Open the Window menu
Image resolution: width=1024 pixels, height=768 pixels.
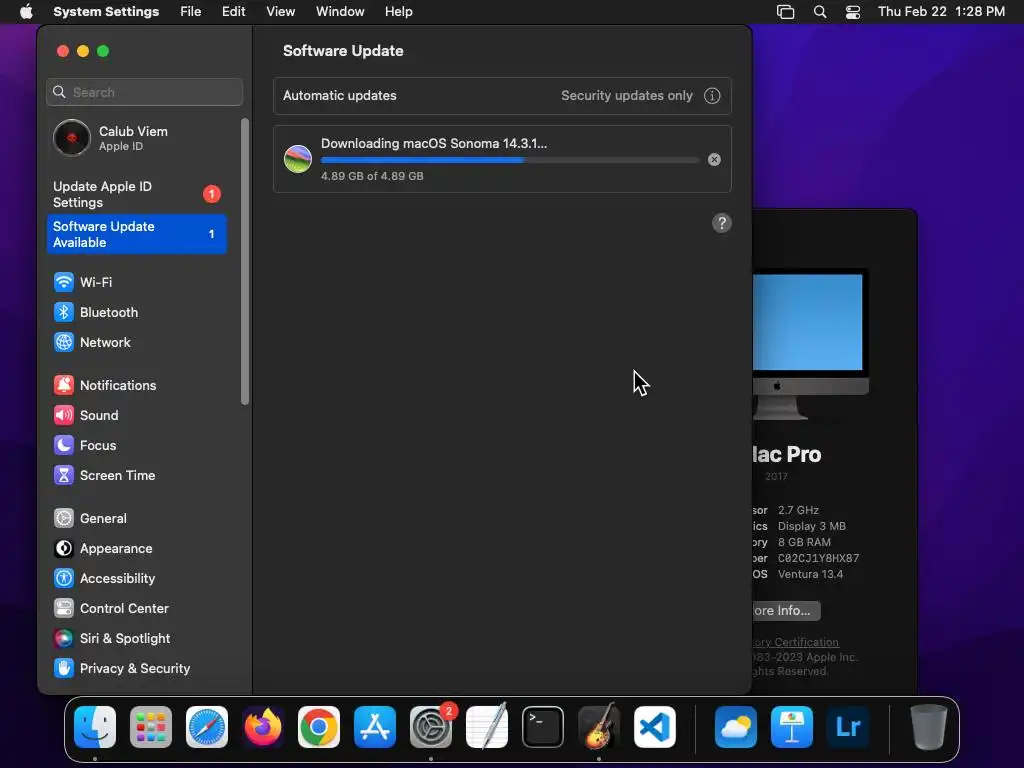(340, 11)
